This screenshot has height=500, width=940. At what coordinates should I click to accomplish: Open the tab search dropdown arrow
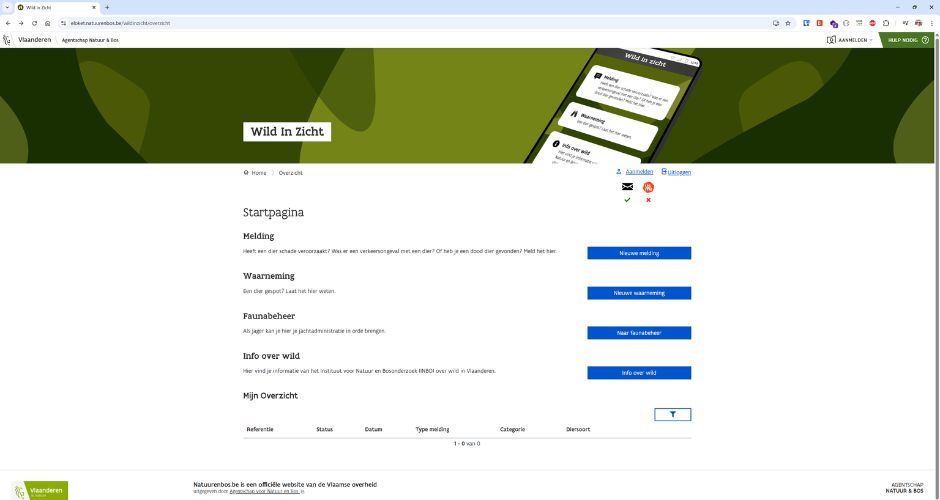tap(8, 7)
